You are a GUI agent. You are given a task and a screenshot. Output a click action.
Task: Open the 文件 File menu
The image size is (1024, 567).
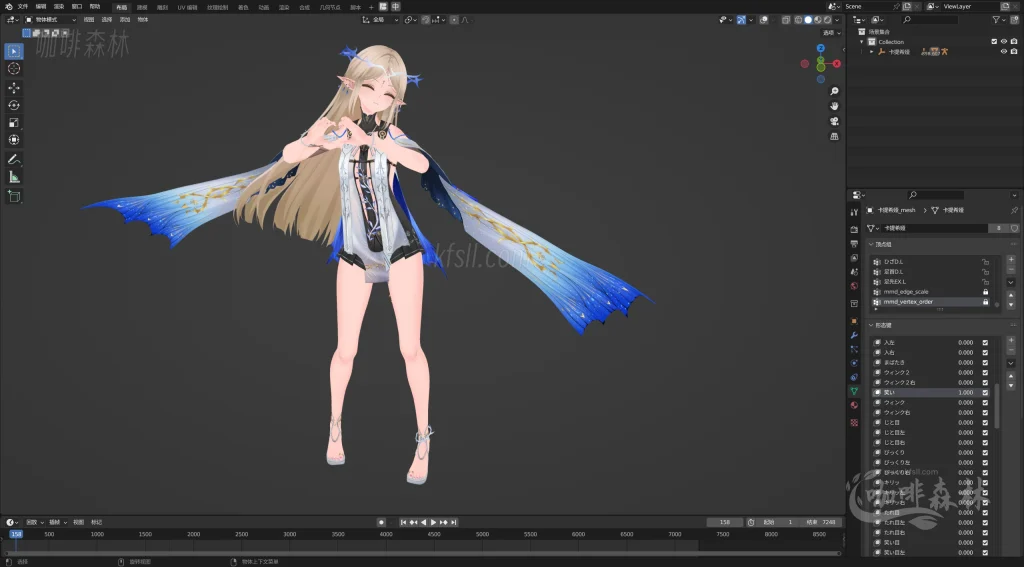23,7
